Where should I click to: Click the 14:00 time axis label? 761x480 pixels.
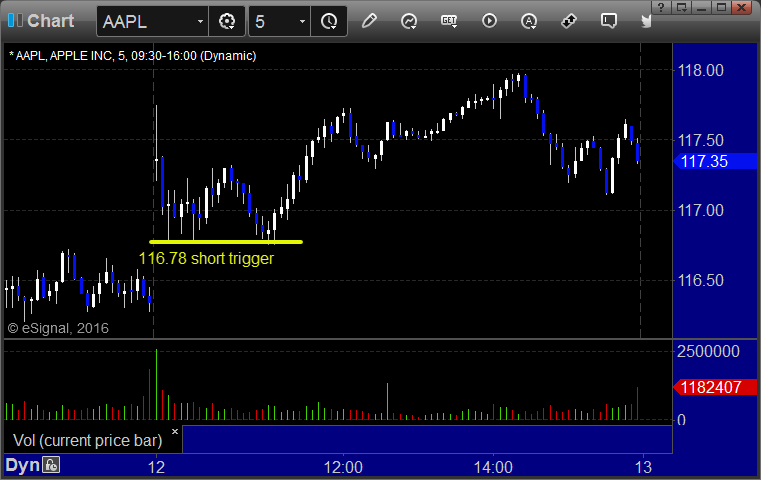coord(493,467)
